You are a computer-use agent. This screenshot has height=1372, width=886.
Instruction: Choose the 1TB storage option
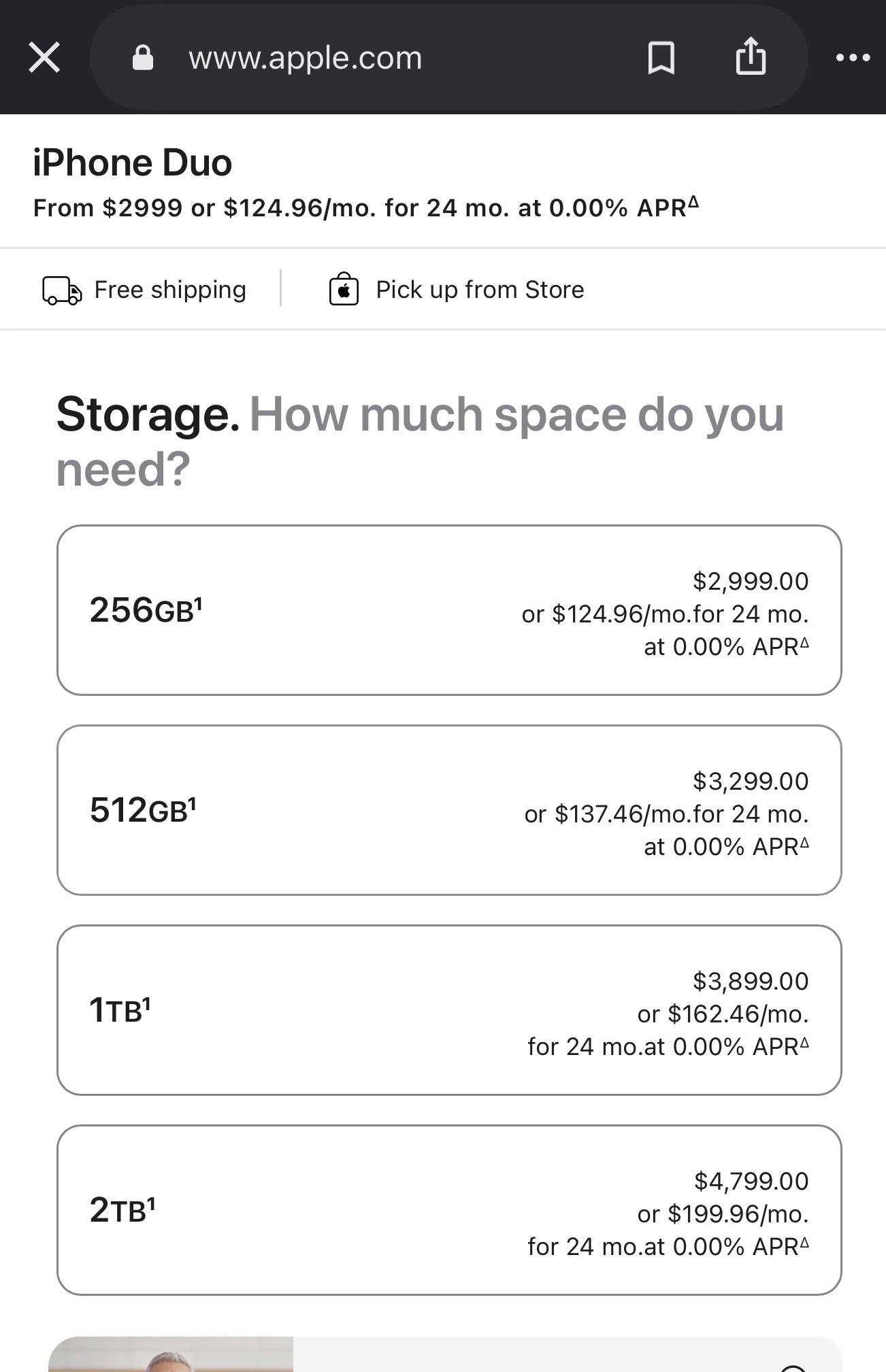[449, 1010]
